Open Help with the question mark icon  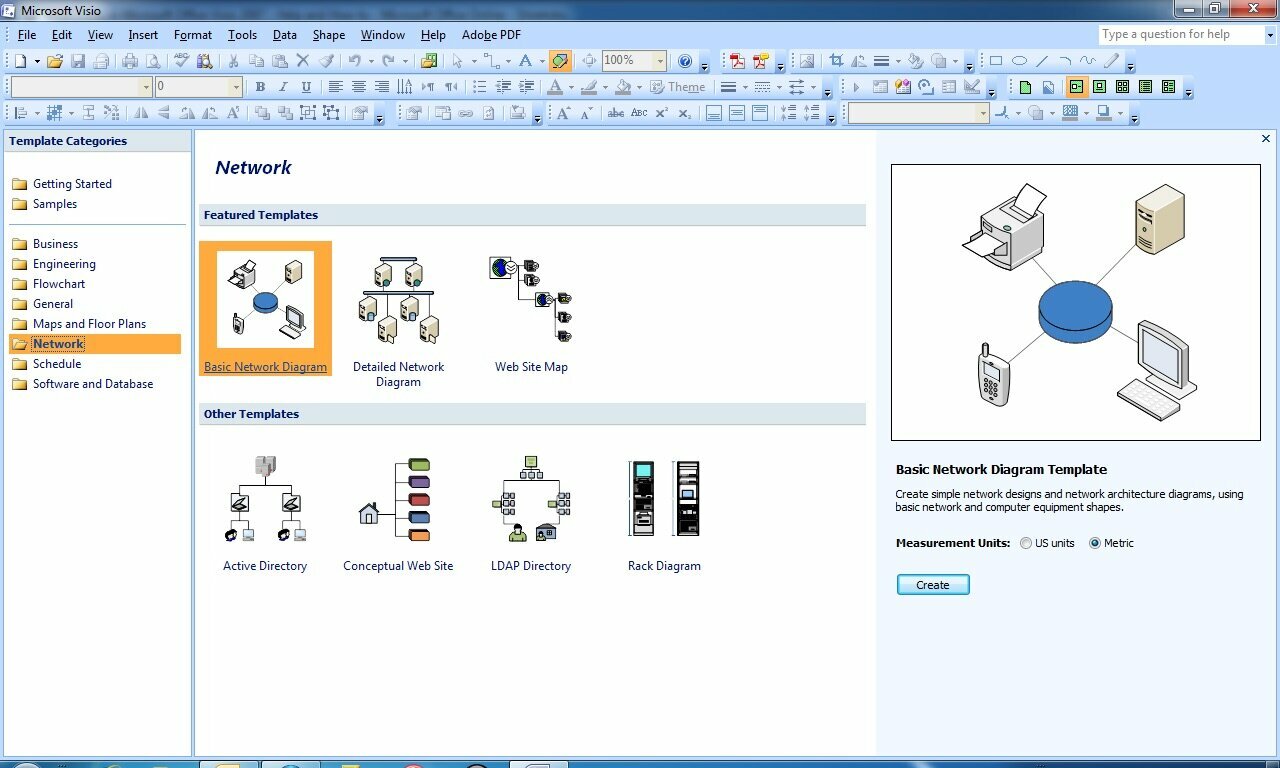point(685,61)
